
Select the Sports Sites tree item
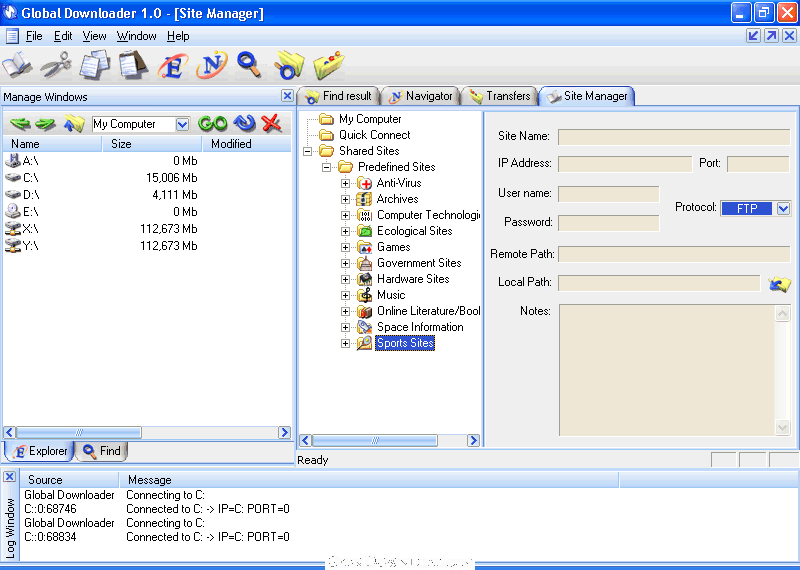[405, 343]
